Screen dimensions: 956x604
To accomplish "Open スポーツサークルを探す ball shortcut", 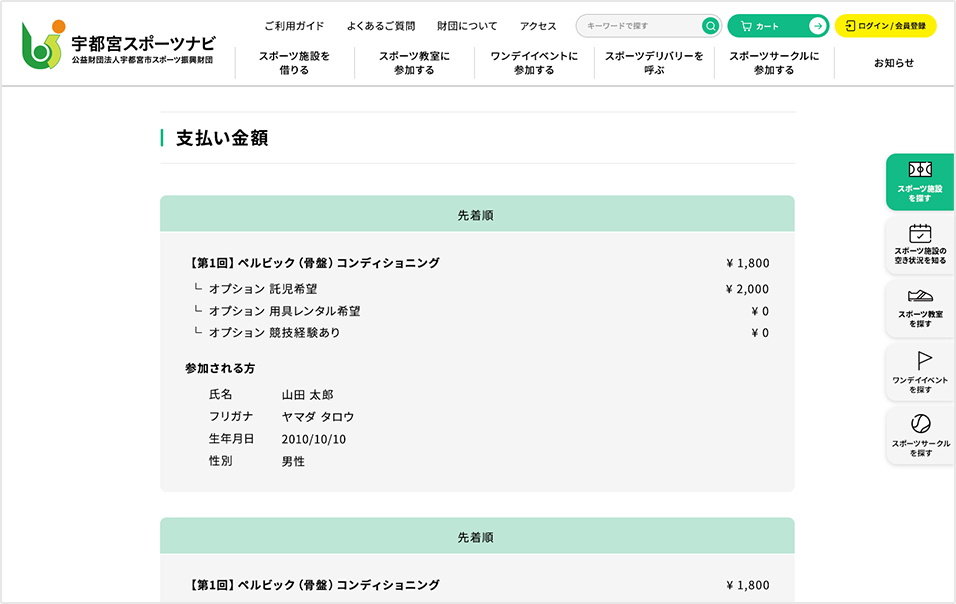I will coord(919,436).
